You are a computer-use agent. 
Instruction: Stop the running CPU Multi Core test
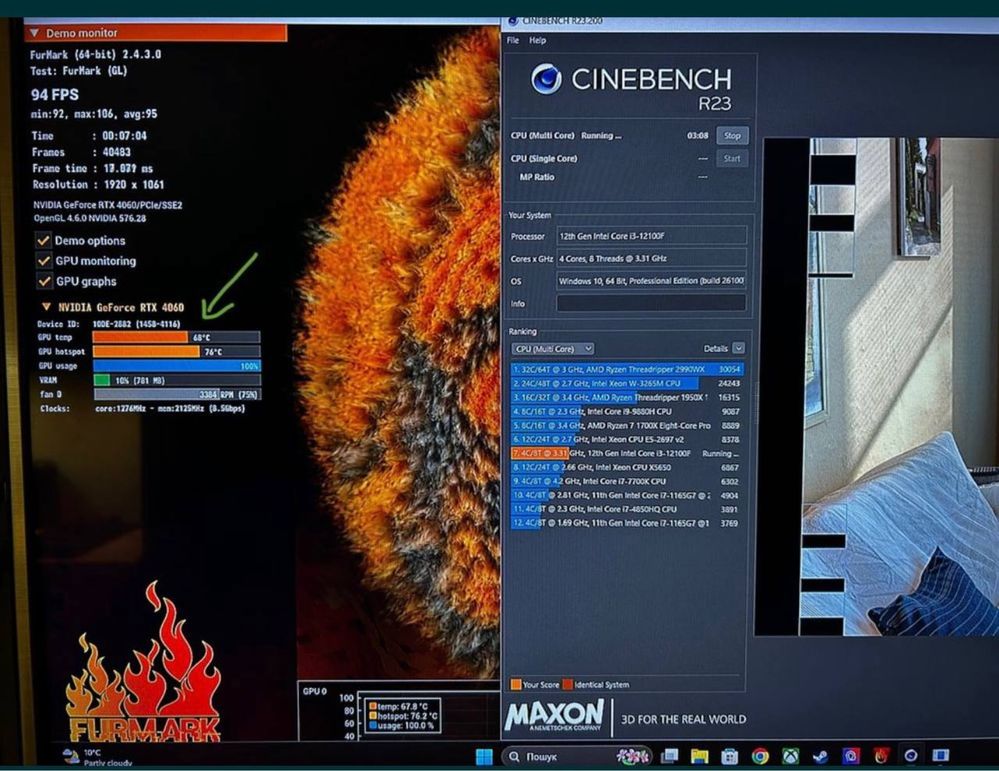point(732,136)
